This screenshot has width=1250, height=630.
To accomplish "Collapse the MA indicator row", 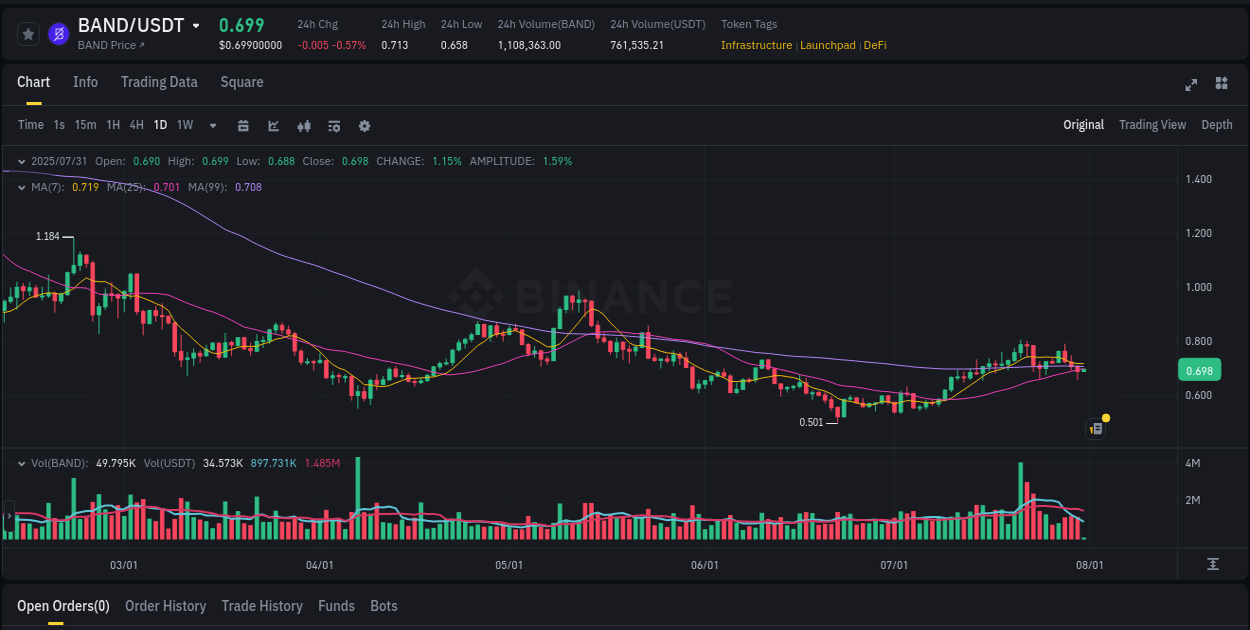I will coord(21,186).
